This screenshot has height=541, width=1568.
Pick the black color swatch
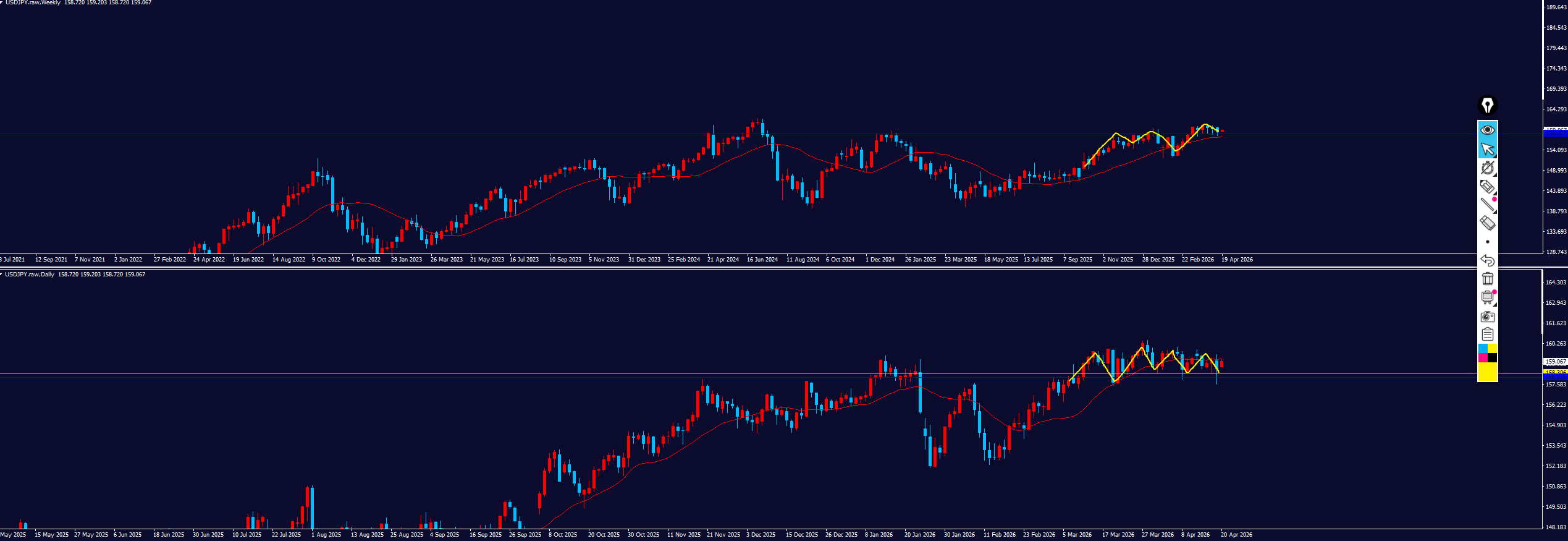pos(1492,358)
